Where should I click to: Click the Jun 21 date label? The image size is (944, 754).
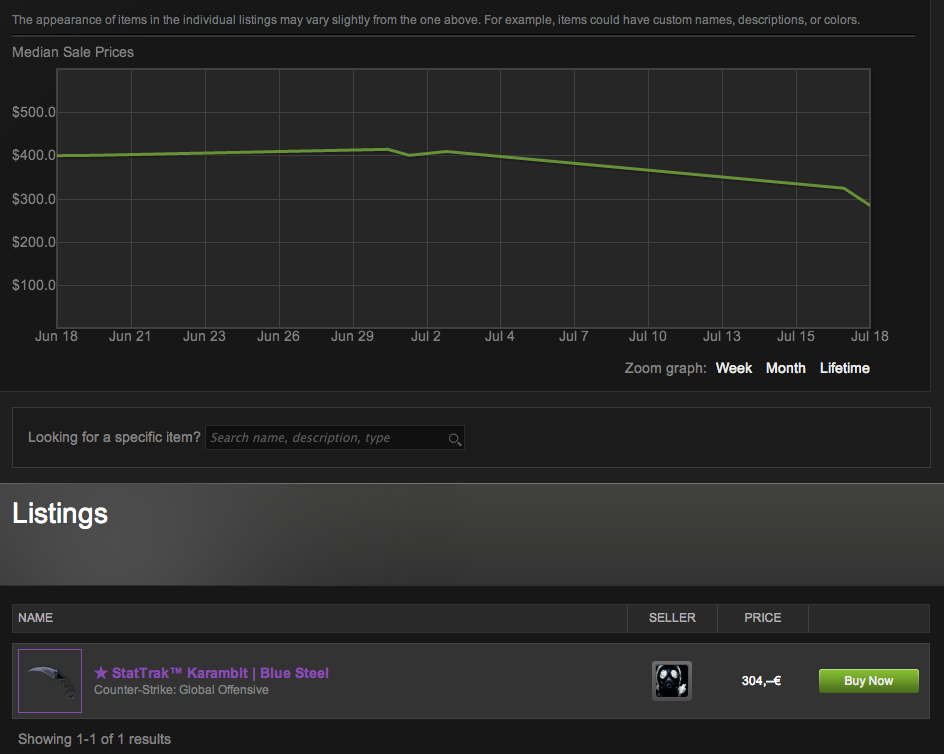[129, 336]
